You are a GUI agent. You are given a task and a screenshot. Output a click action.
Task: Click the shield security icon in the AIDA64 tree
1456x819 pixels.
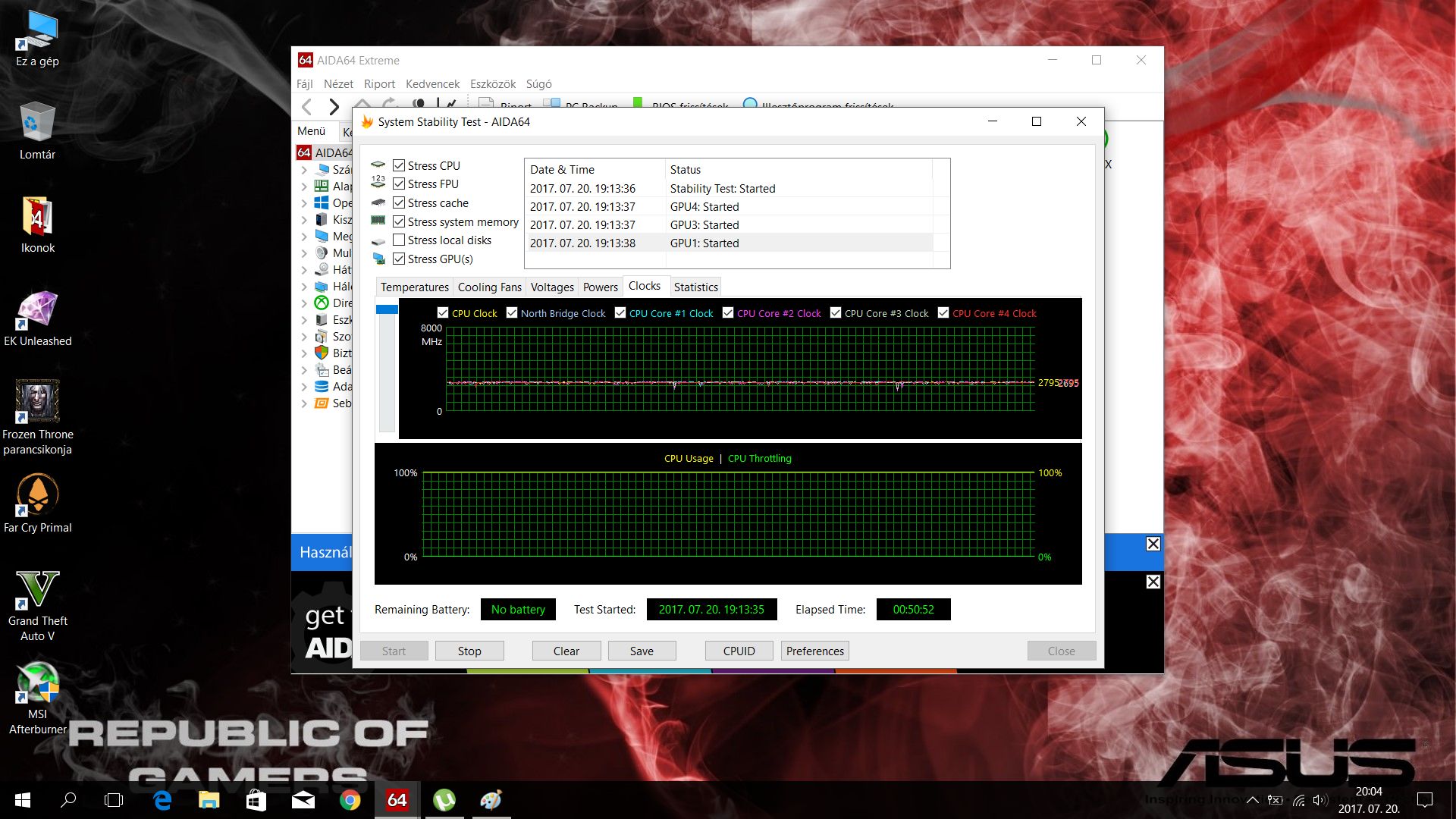(x=321, y=353)
